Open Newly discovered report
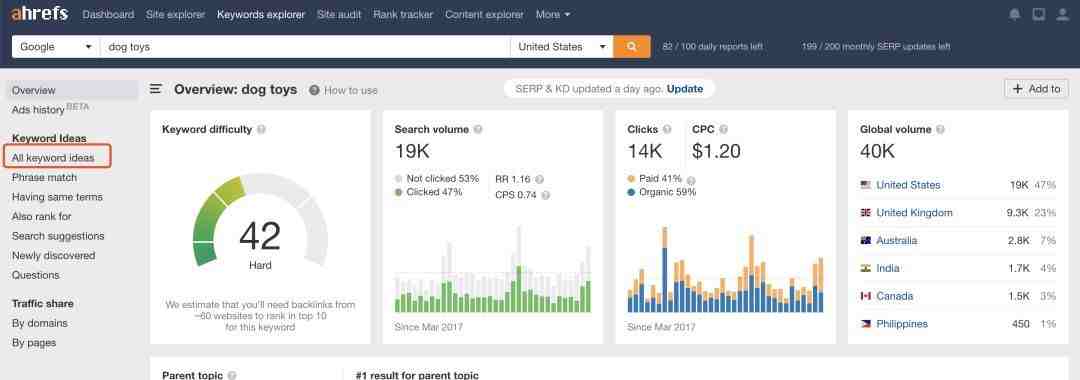This screenshot has height=380, width=1080. tap(53, 255)
